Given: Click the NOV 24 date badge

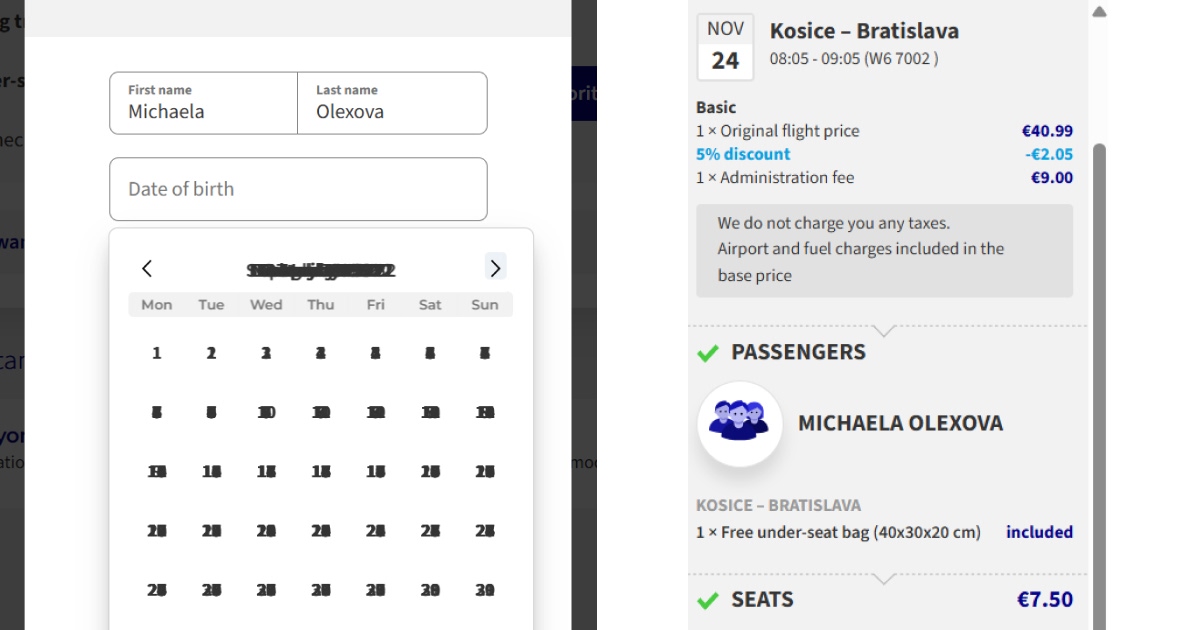Looking at the screenshot, I should coord(725,47).
